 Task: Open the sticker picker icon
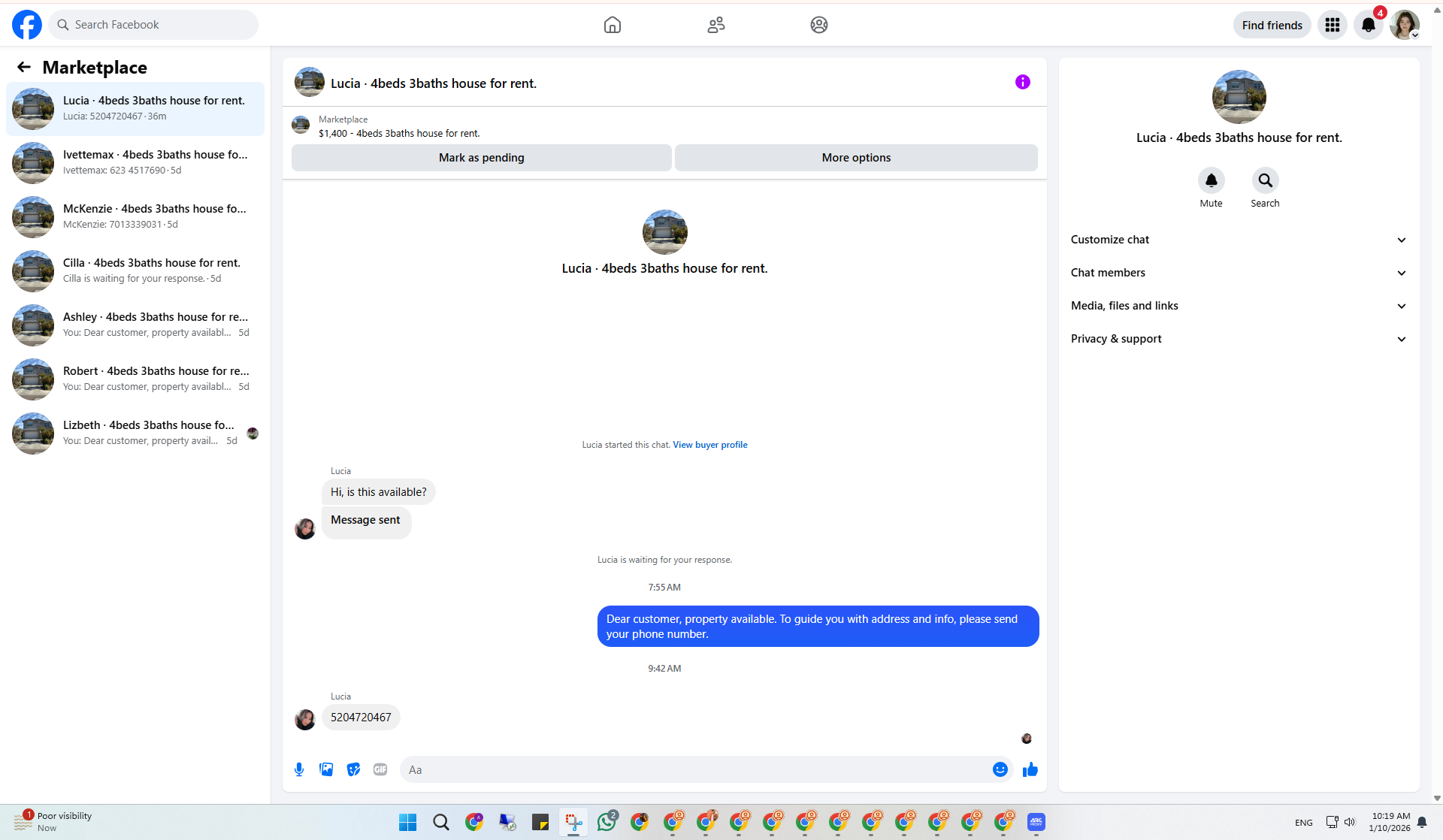point(353,769)
